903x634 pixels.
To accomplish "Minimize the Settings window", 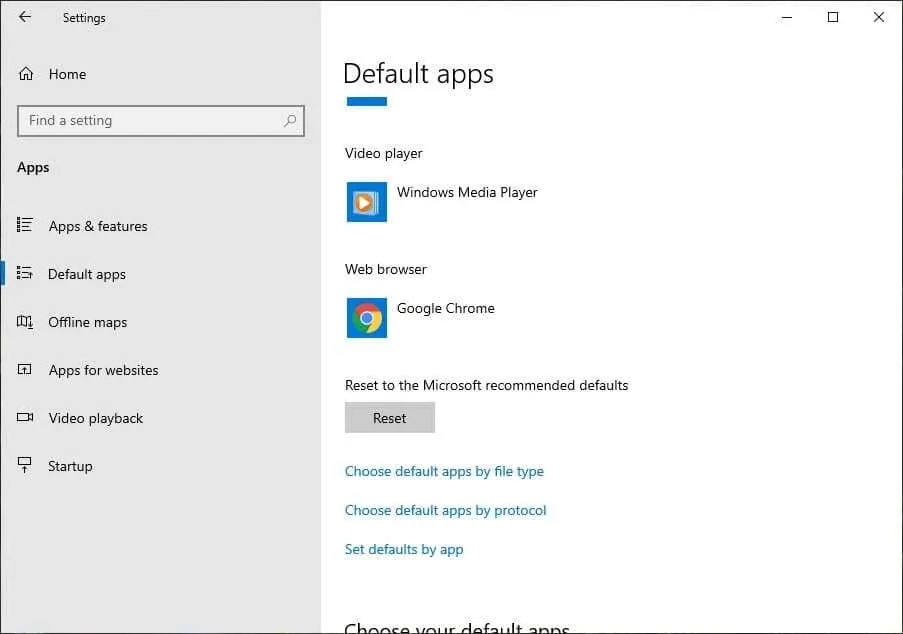I will pos(787,17).
